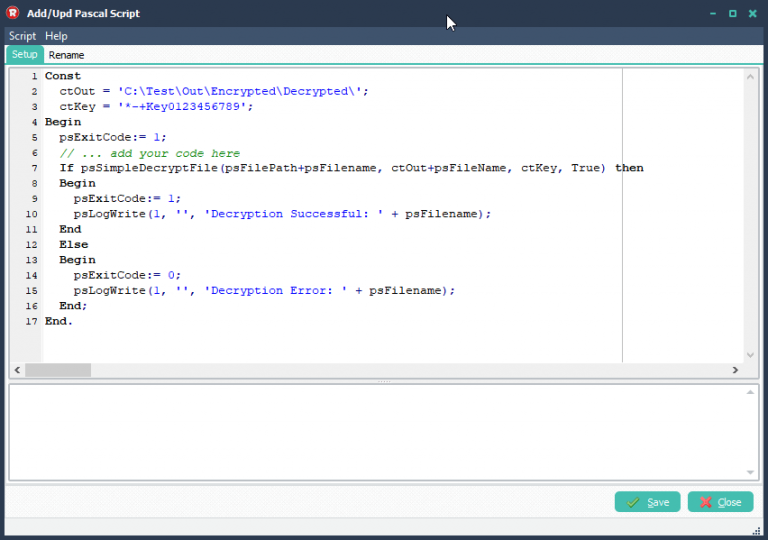
Task: Click the code editor horizontal scrollbar thumb
Action: pos(58,370)
